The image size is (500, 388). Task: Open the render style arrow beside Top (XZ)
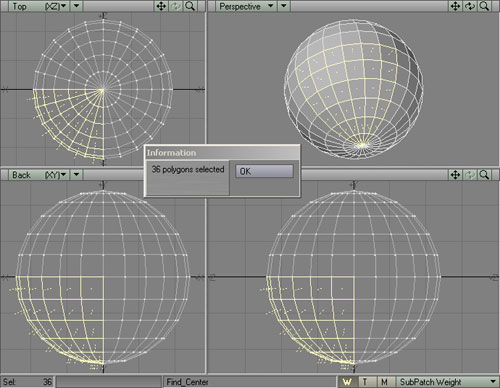click(76, 6)
